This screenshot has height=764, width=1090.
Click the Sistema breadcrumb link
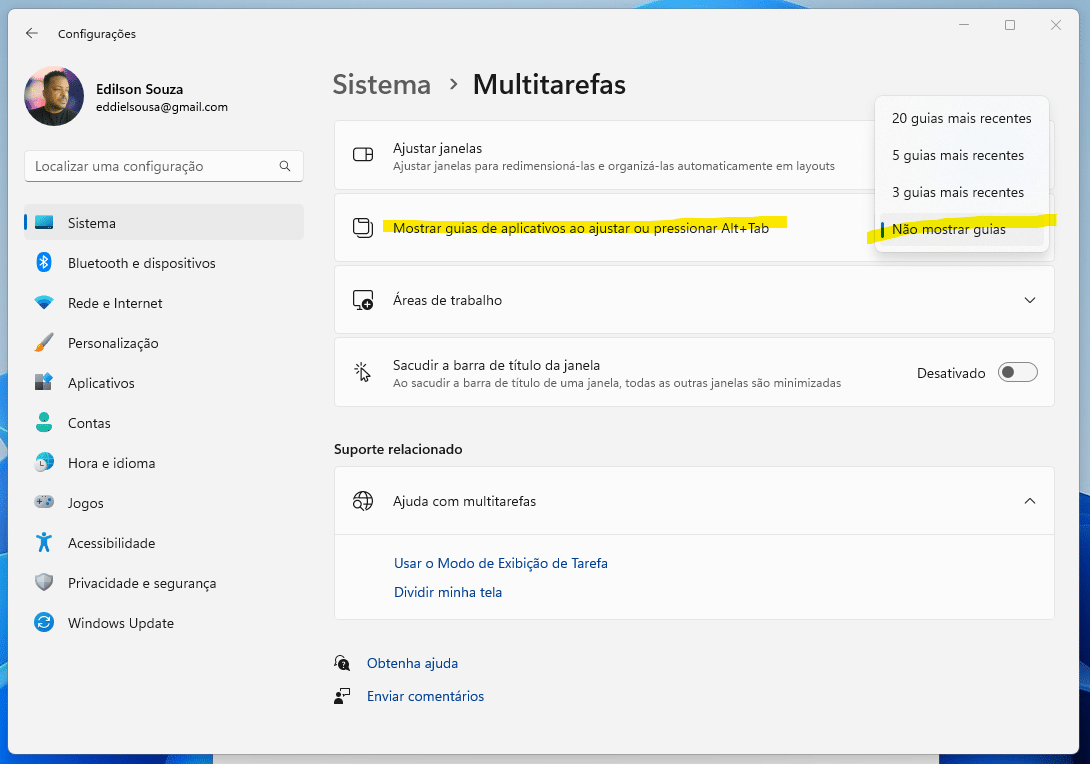click(x=382, y=85)
